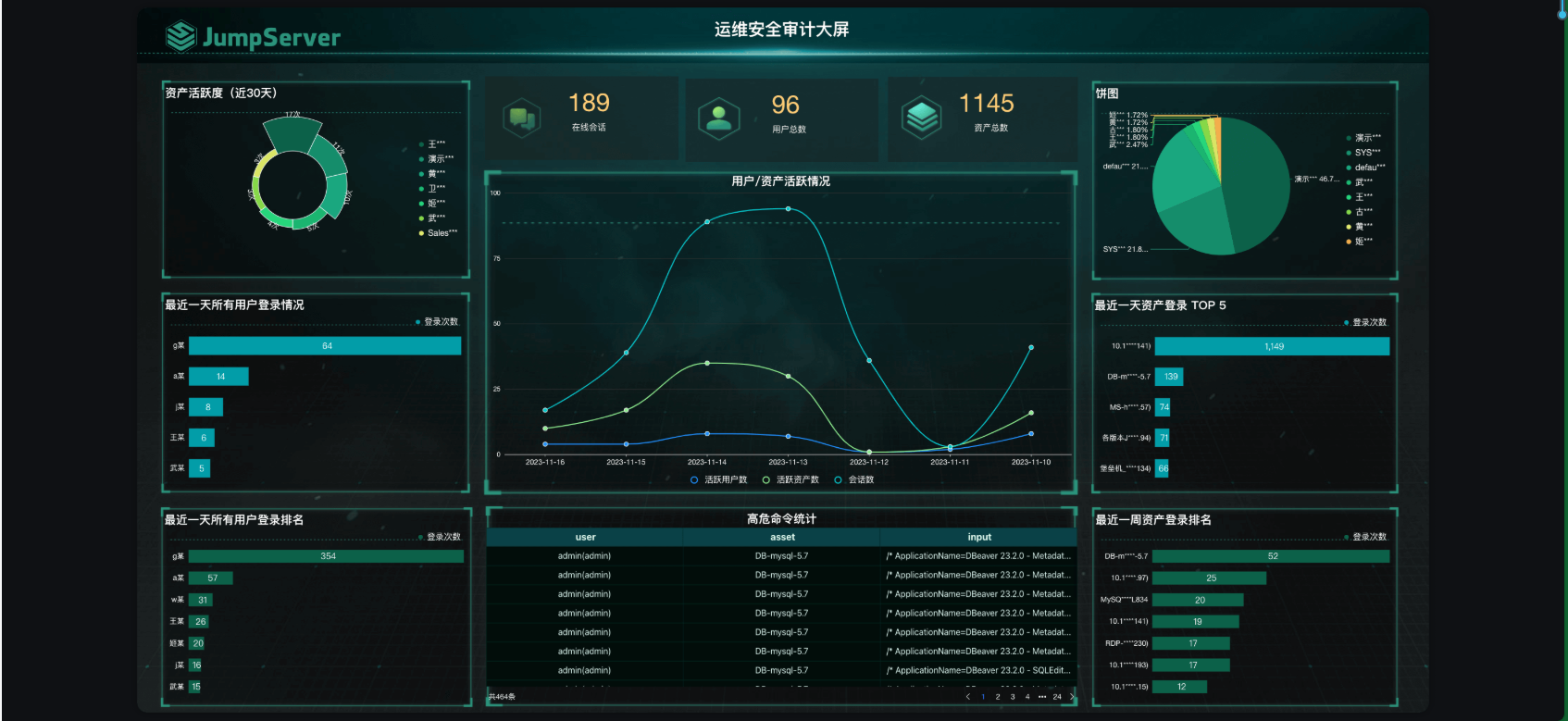Screen dimensions: 1568x721
Task: Click the 1145 total assets value
Action: (986, 104)
